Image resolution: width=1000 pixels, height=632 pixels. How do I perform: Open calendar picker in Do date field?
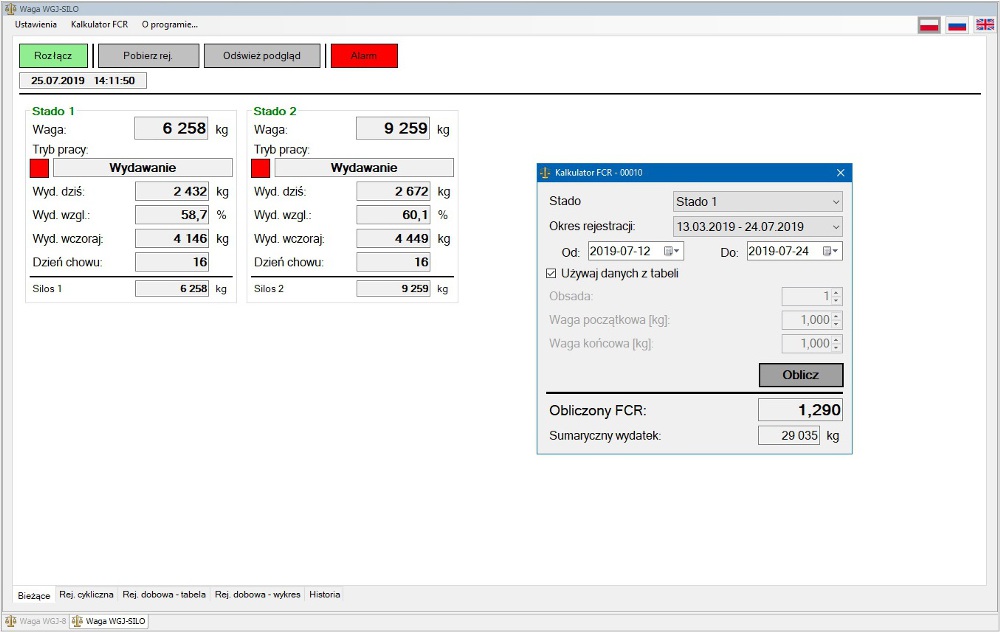click(x=831, y=251)
